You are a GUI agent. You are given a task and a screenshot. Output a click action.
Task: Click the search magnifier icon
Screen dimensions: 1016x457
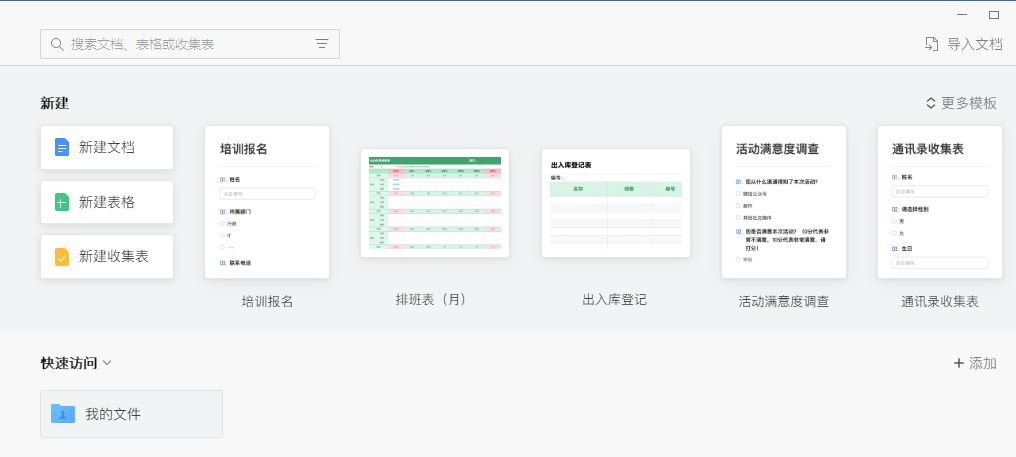[x=56, y=44]
